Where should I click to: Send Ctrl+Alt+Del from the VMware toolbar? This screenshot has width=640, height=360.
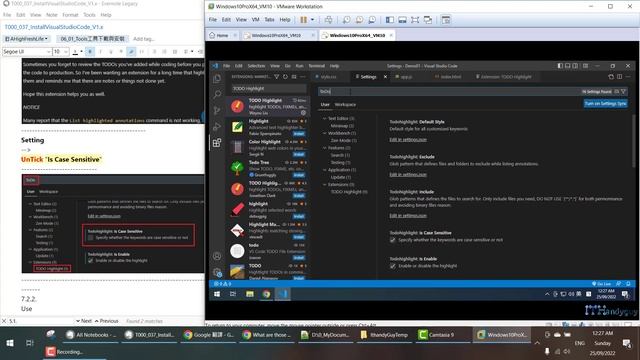point(329,20)
